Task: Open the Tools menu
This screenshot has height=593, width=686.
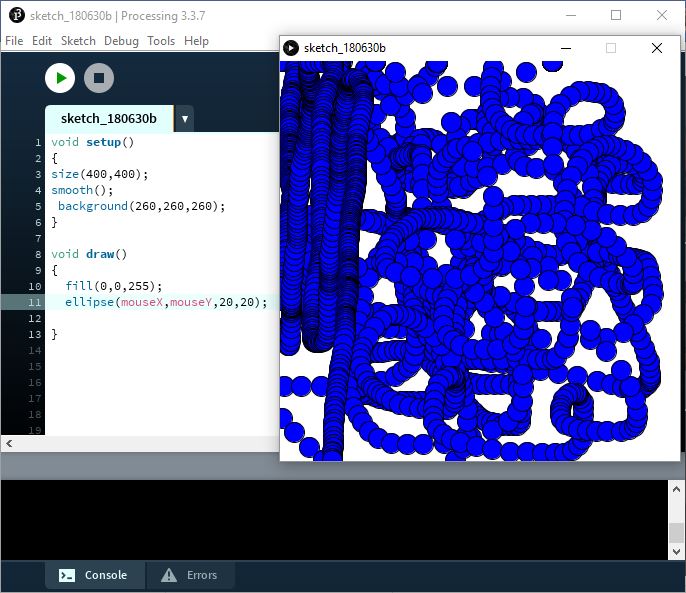Action: point(161,41)
